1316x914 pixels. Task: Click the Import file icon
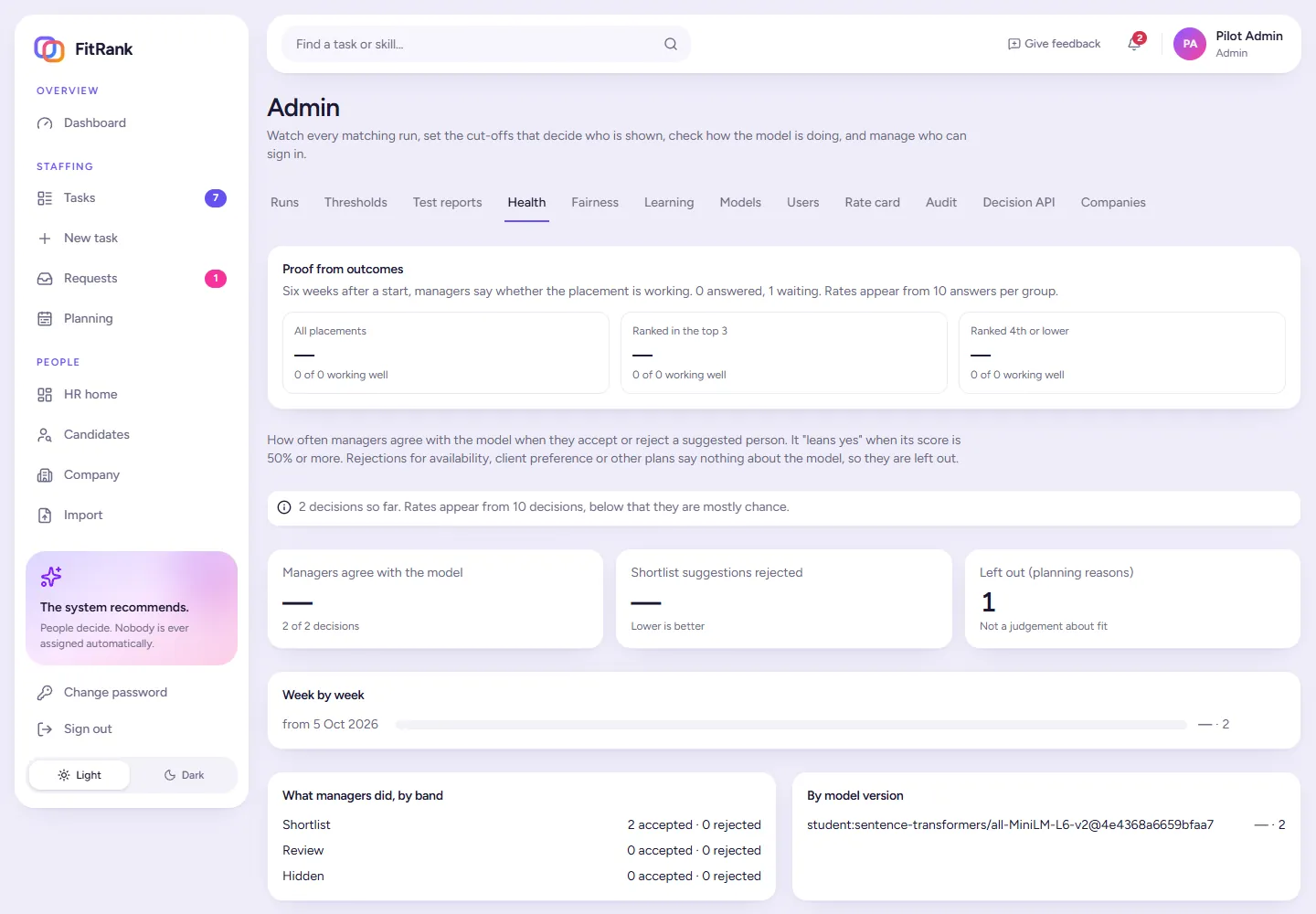(x=45, y=515)
